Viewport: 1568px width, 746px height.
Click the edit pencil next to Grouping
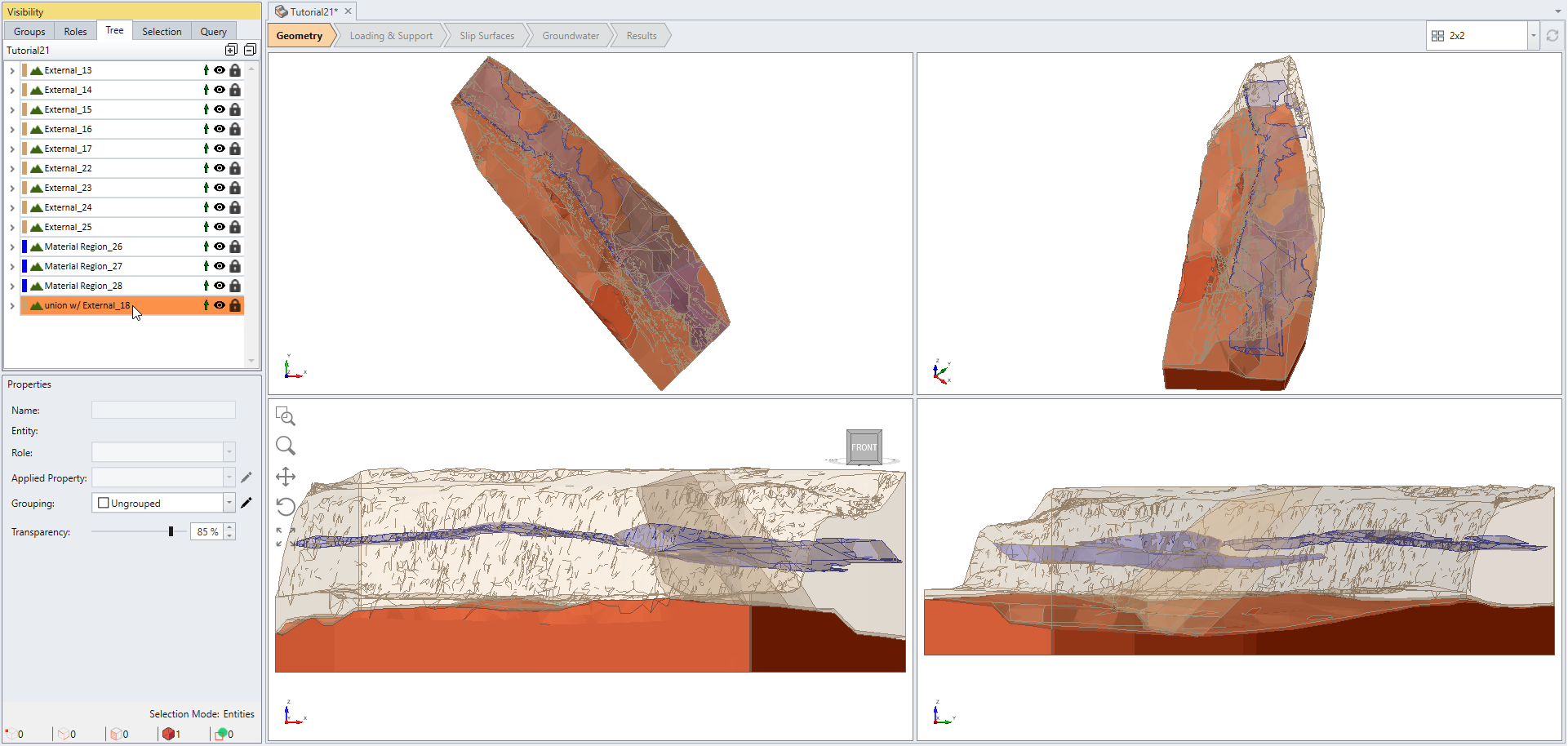[247, 503]
